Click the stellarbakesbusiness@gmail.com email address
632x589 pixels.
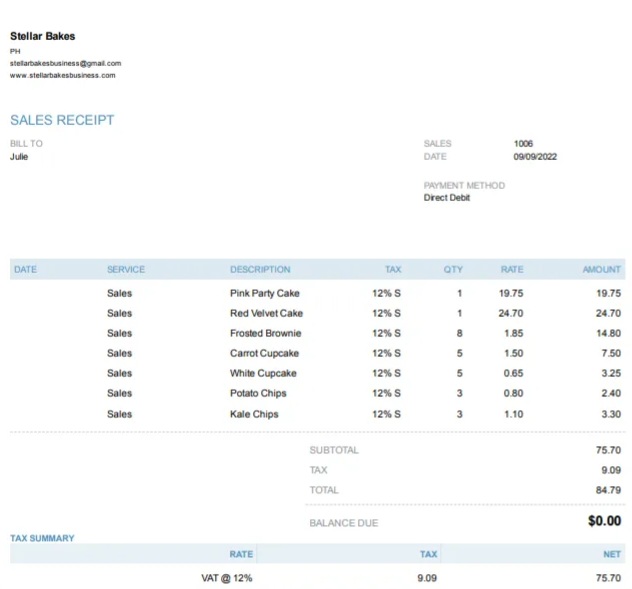(x=66, y=63)
